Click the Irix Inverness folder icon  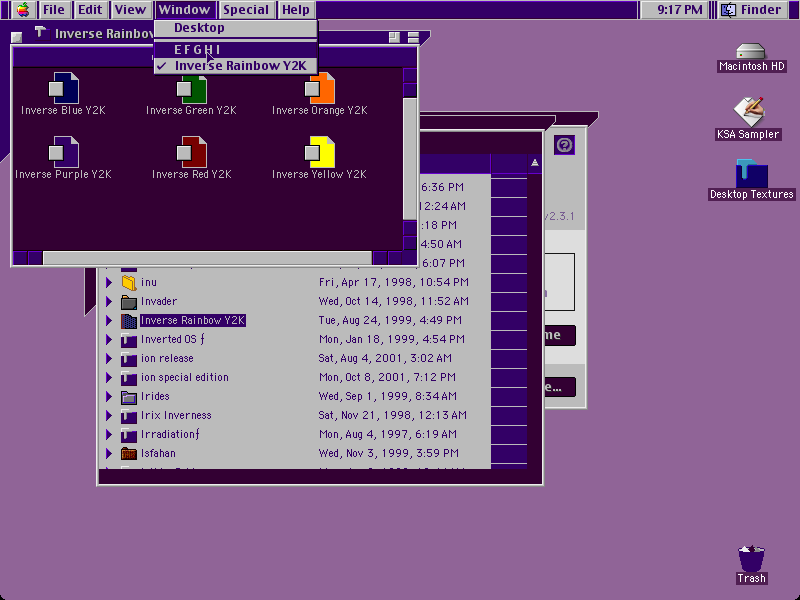(129, 416)
